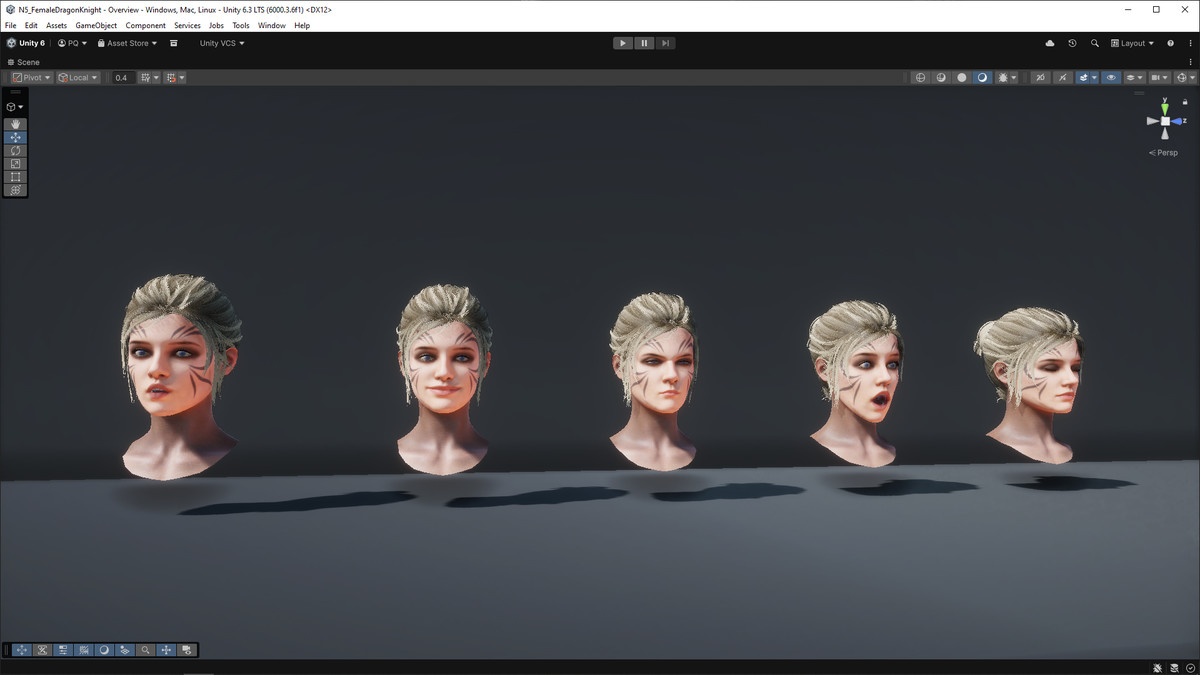Open the Layout dropdown
This screenshot has width=1200, height=675.
[x=1133, y=43]
